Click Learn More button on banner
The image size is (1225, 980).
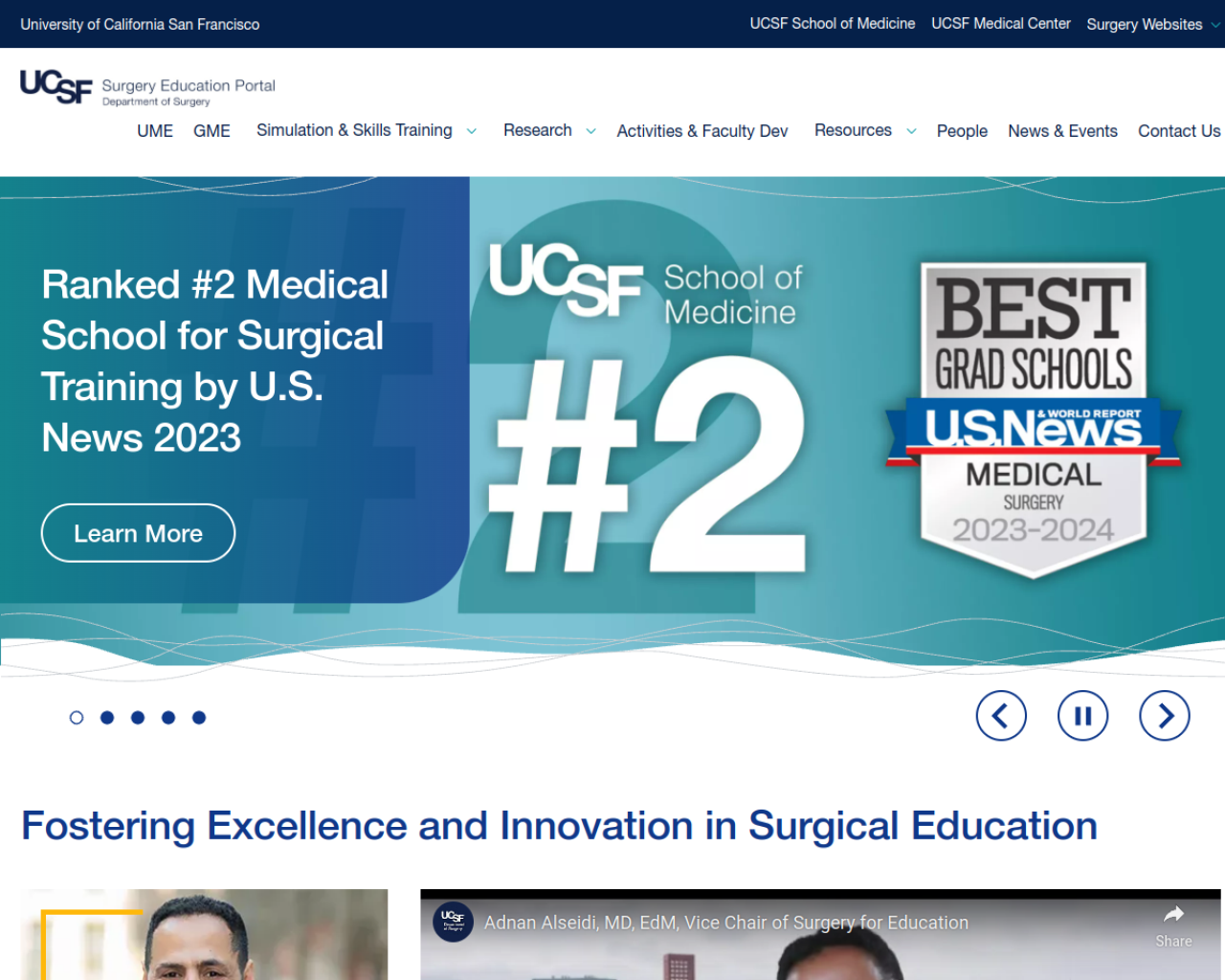point(138,533)
